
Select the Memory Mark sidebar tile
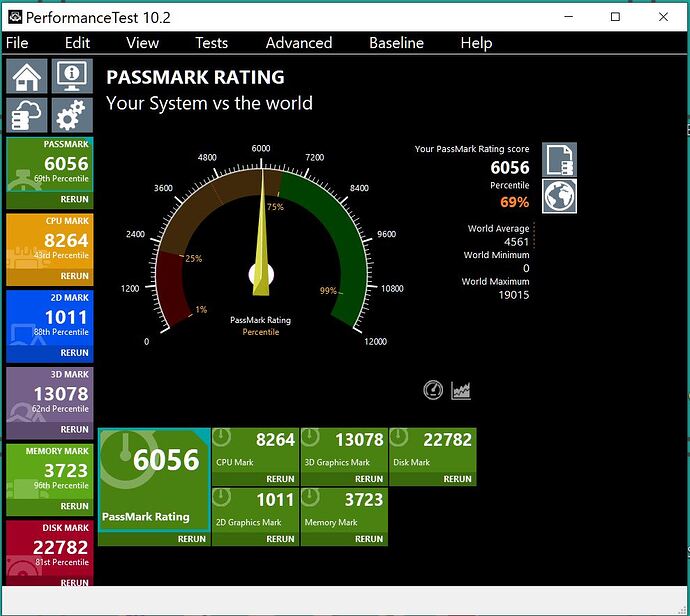pos(49,471)
